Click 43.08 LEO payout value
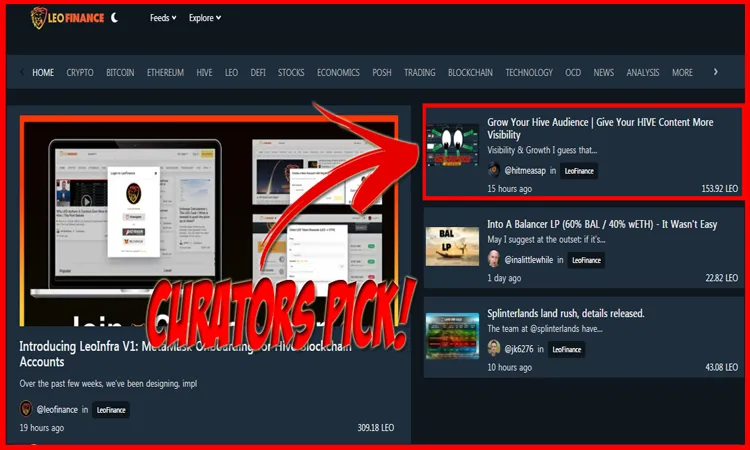Screen dimensions: 750x450 pos(722,368)
